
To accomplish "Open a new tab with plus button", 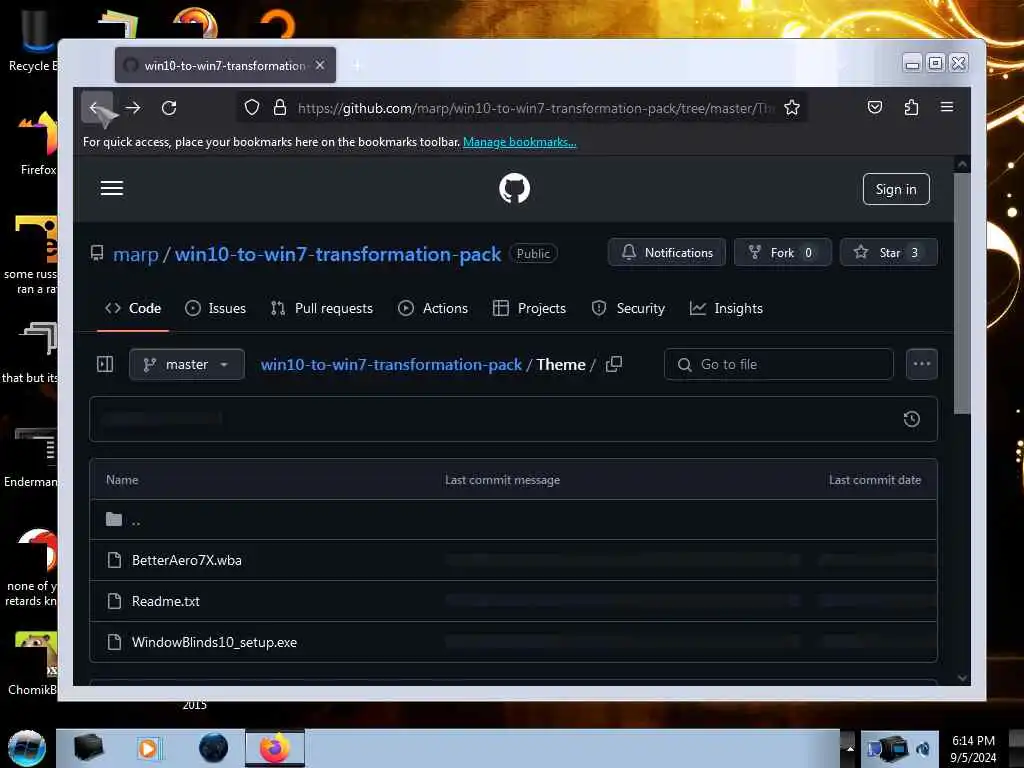I will click(x=357, y=65).
